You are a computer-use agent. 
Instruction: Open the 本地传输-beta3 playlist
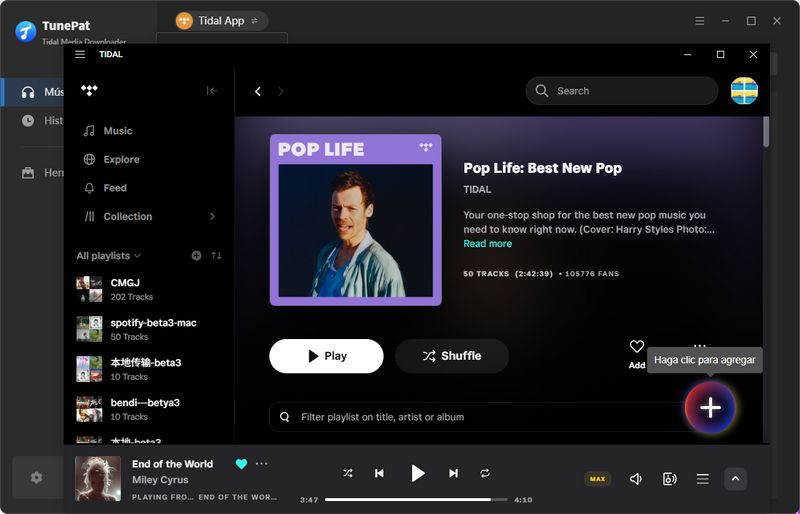pos(149,369)
